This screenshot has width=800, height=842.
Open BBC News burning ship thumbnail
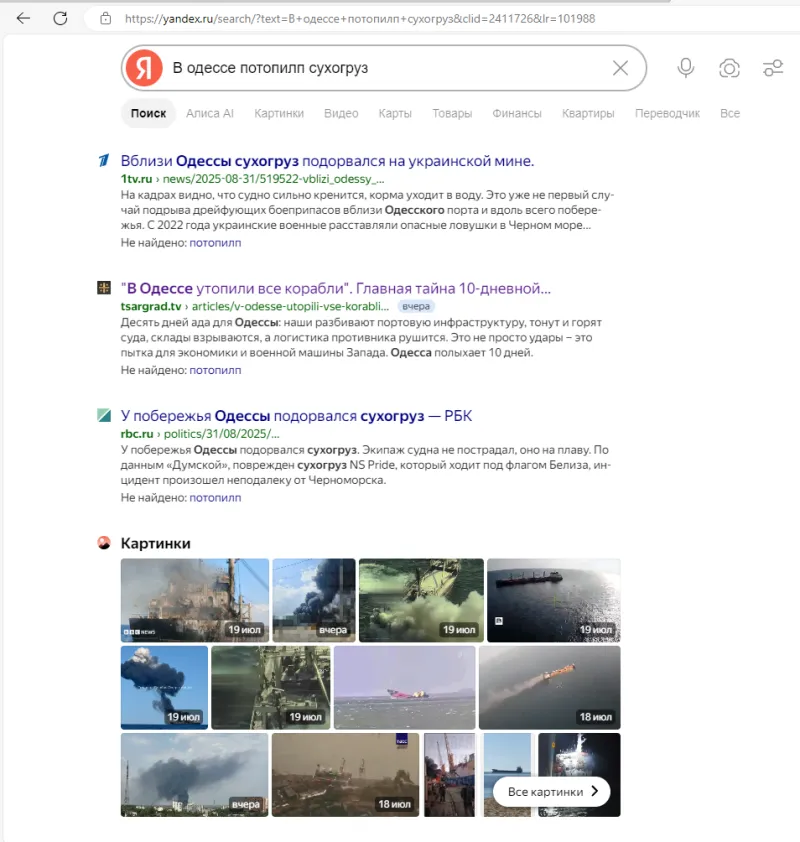pyautogui.click(x=195, y=600)
